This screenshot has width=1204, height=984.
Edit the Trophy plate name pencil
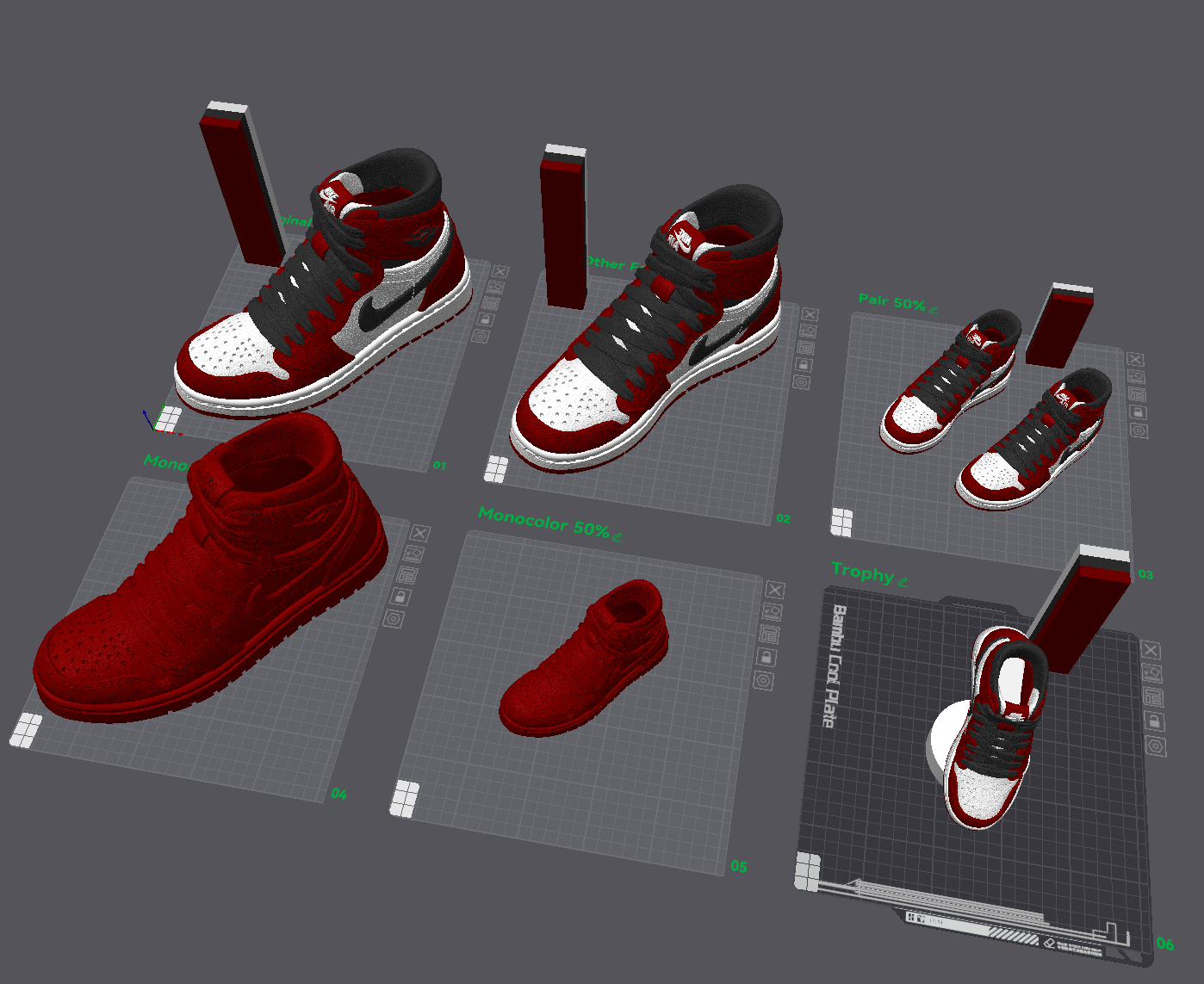pos(902,581)
